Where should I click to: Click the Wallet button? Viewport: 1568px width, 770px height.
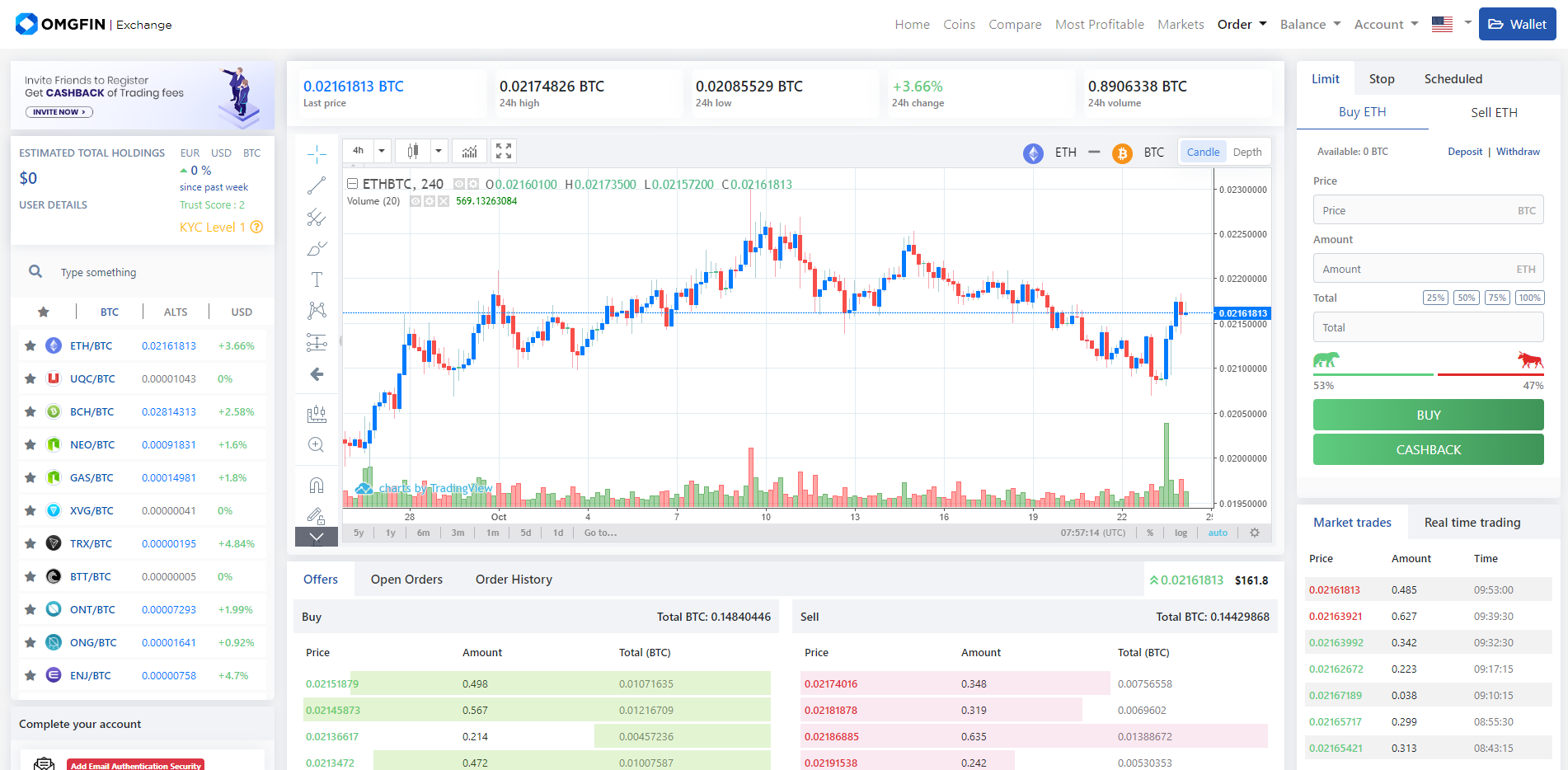point(1517,24)
